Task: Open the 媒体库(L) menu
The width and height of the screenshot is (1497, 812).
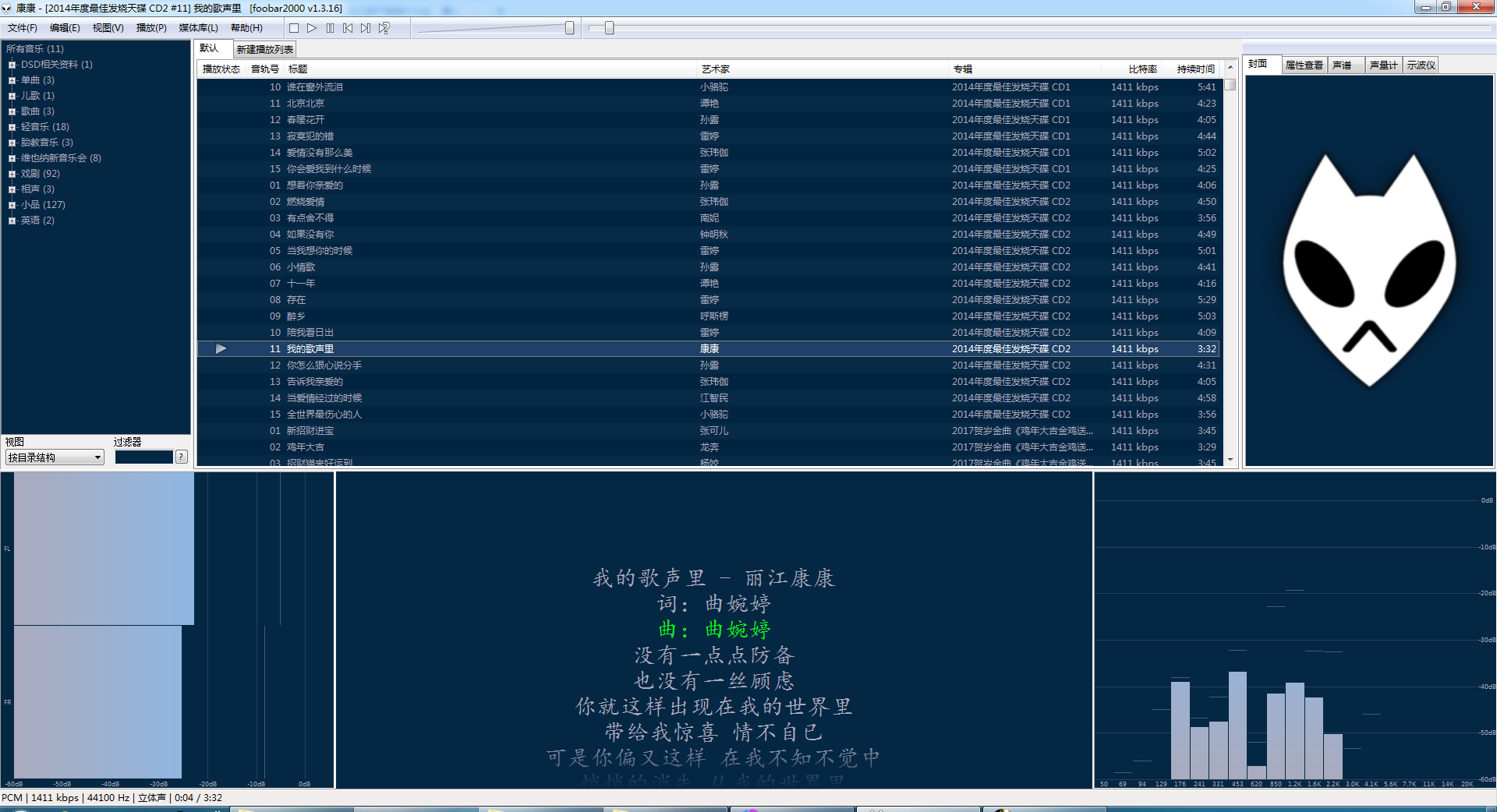Action: 198,28
